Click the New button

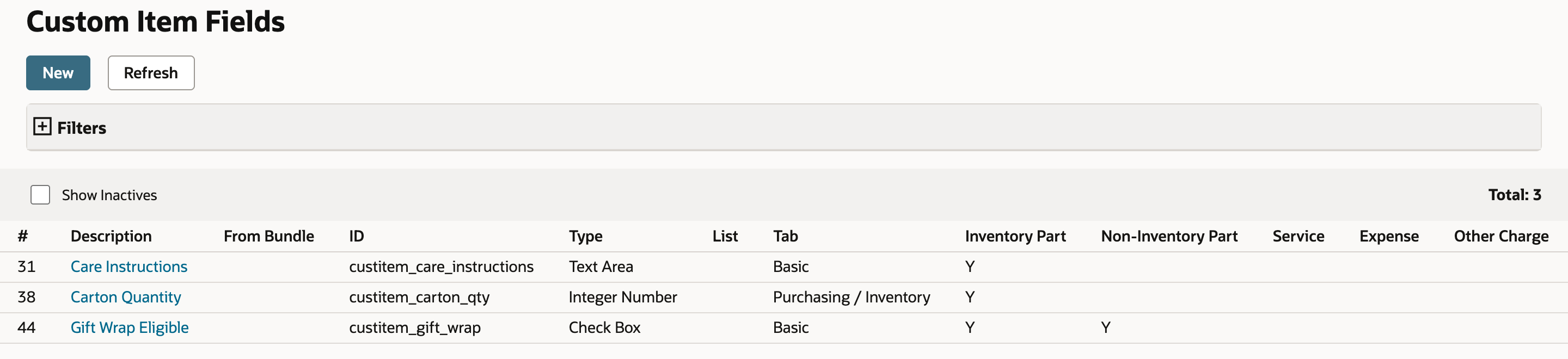click(x=58, y=73)
